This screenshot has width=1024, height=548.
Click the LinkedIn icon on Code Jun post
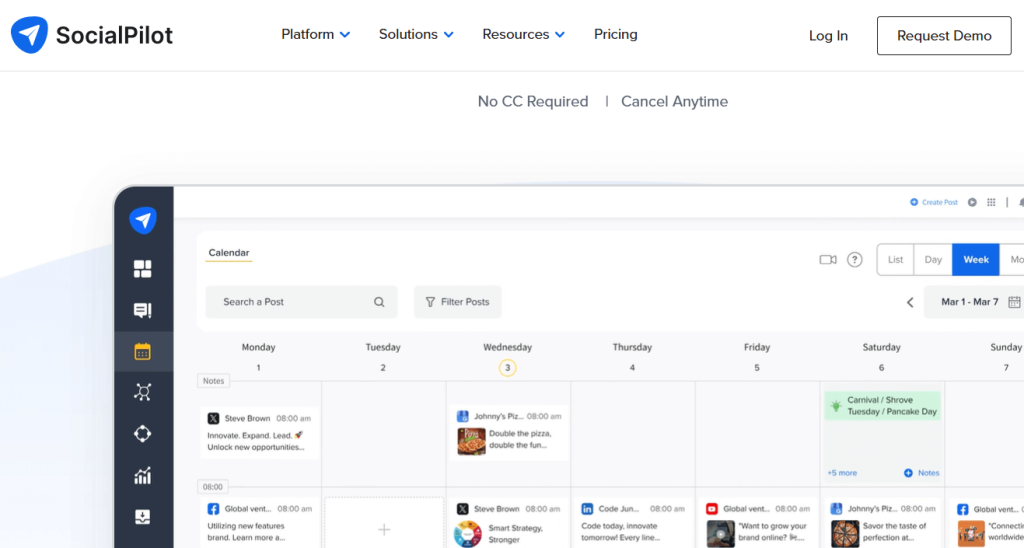(x=587, y=509)
